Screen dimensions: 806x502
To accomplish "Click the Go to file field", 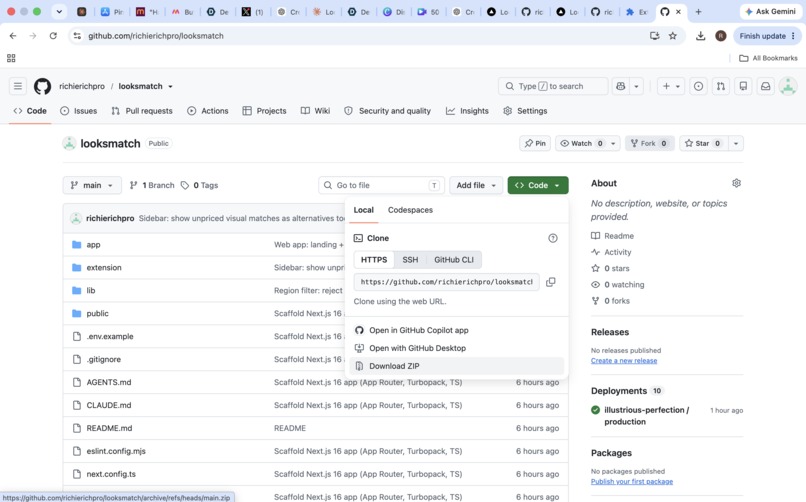I will [x=381, y=185].
